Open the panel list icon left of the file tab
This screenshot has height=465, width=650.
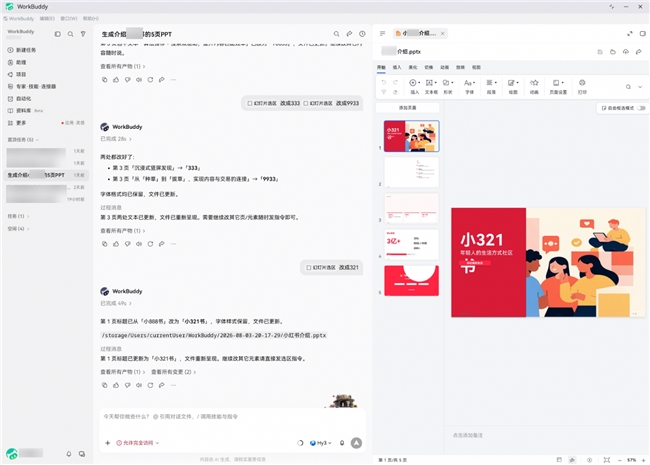tap(383, 34)
